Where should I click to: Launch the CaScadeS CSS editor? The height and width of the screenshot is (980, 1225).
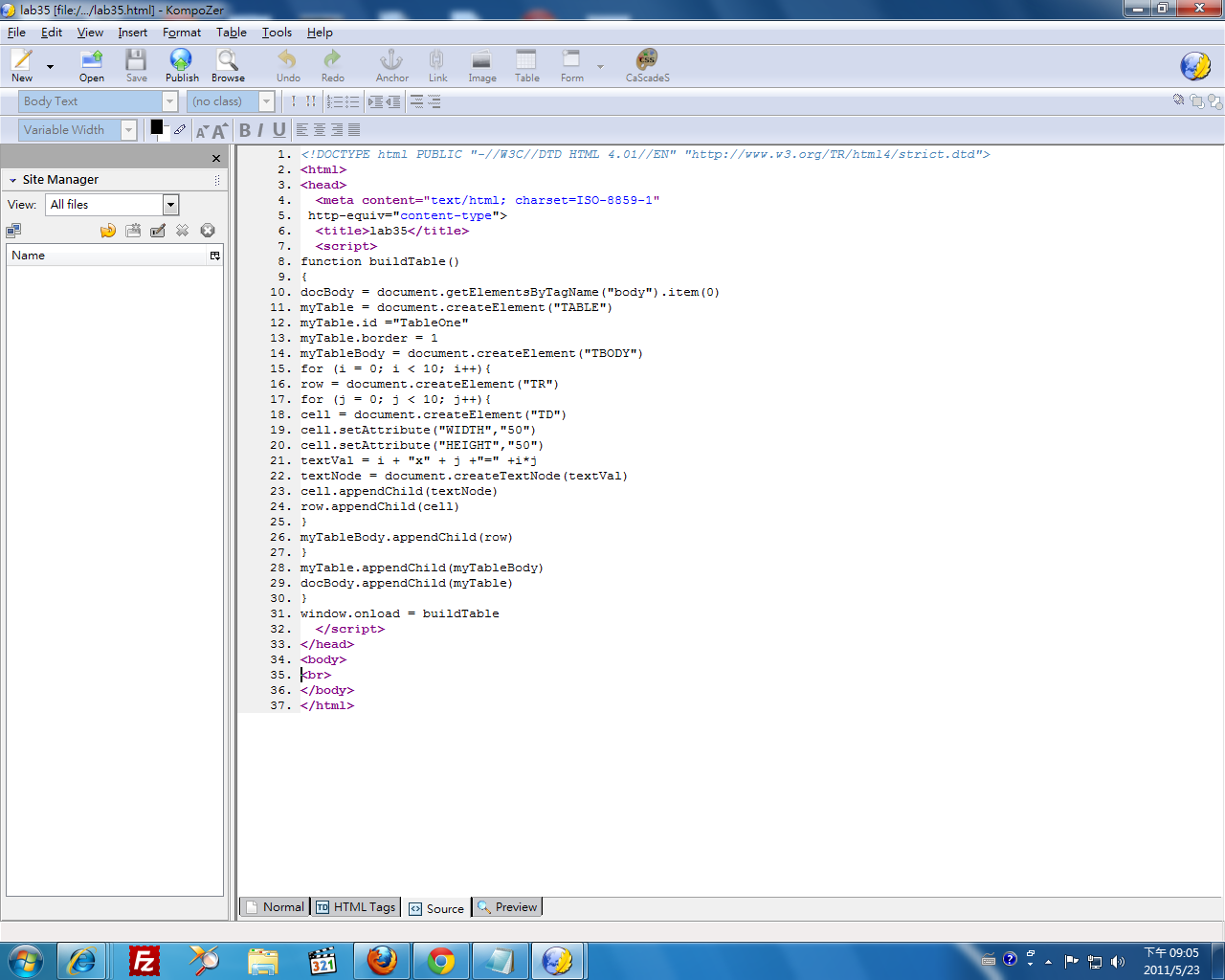pos(648,65)
